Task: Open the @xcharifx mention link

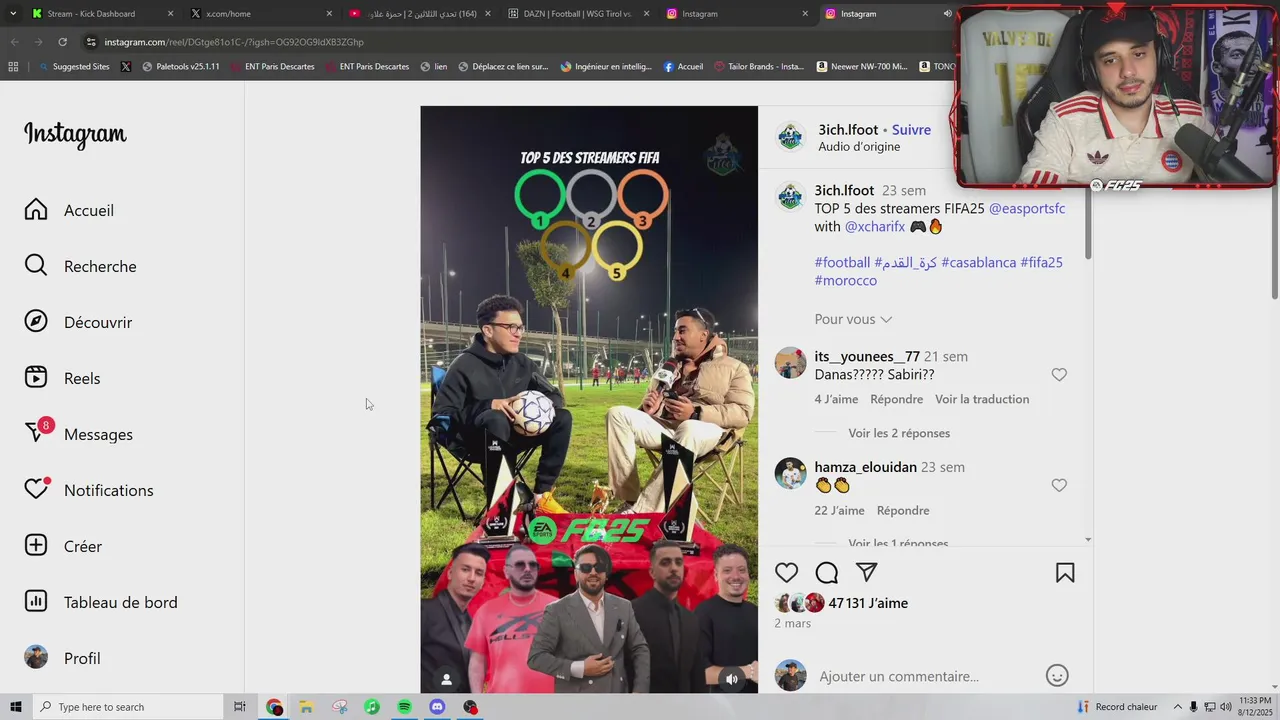Action: (x=875, y=227)
